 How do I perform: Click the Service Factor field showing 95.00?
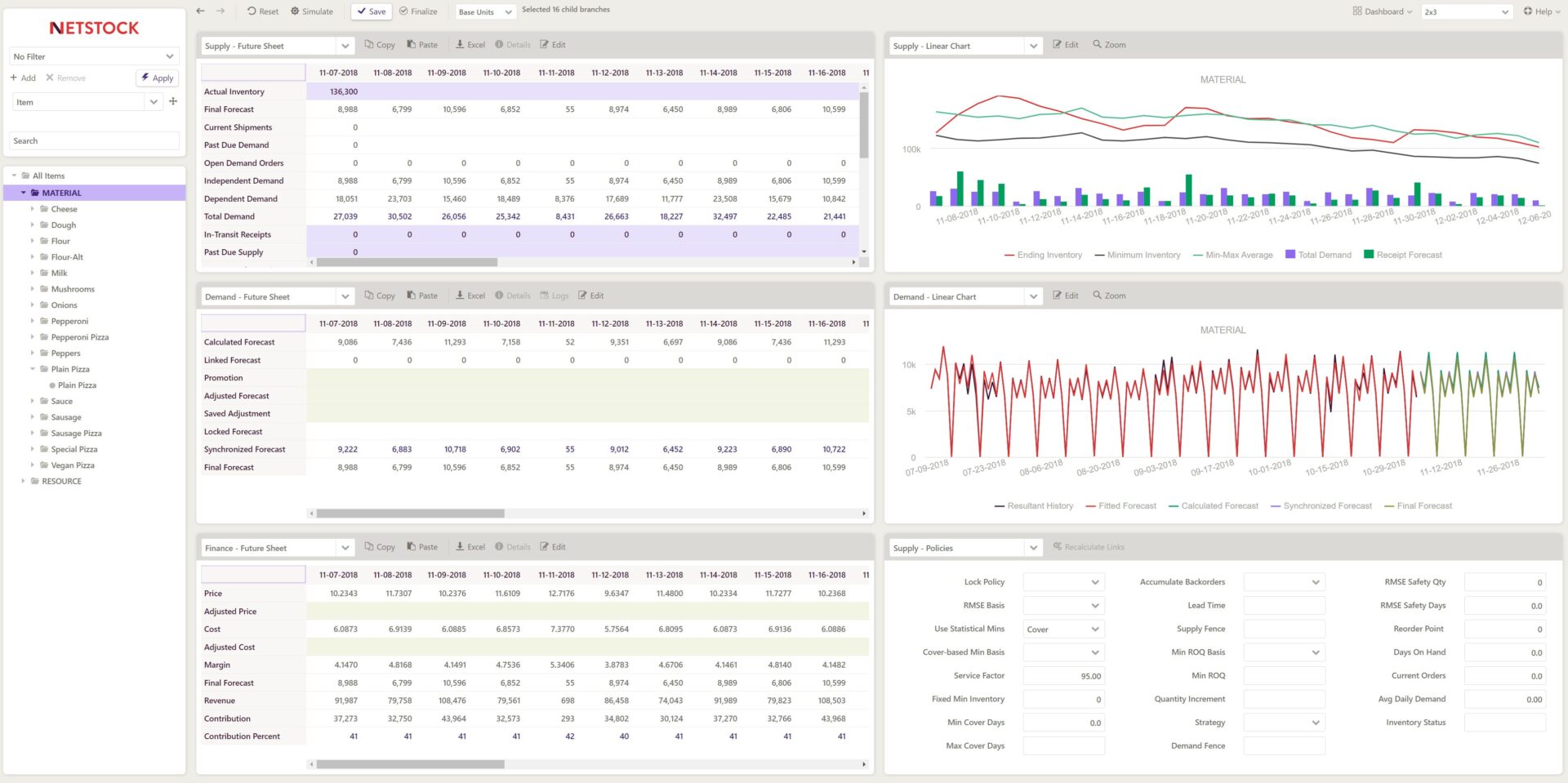1064,676
